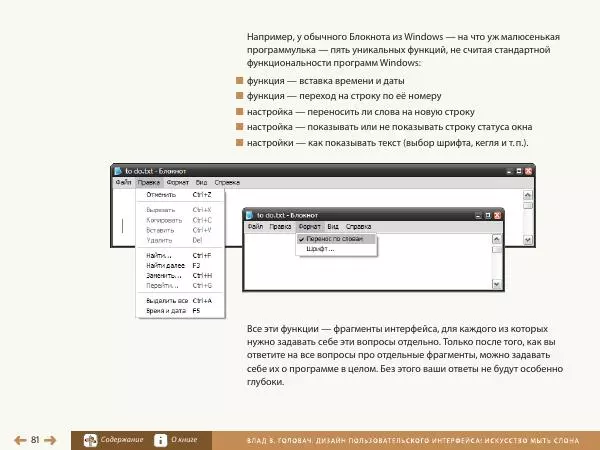The width and height of the screenshot is (600, 450).
Task: Open Правка menu in back window
Action: tap(148, 183)
